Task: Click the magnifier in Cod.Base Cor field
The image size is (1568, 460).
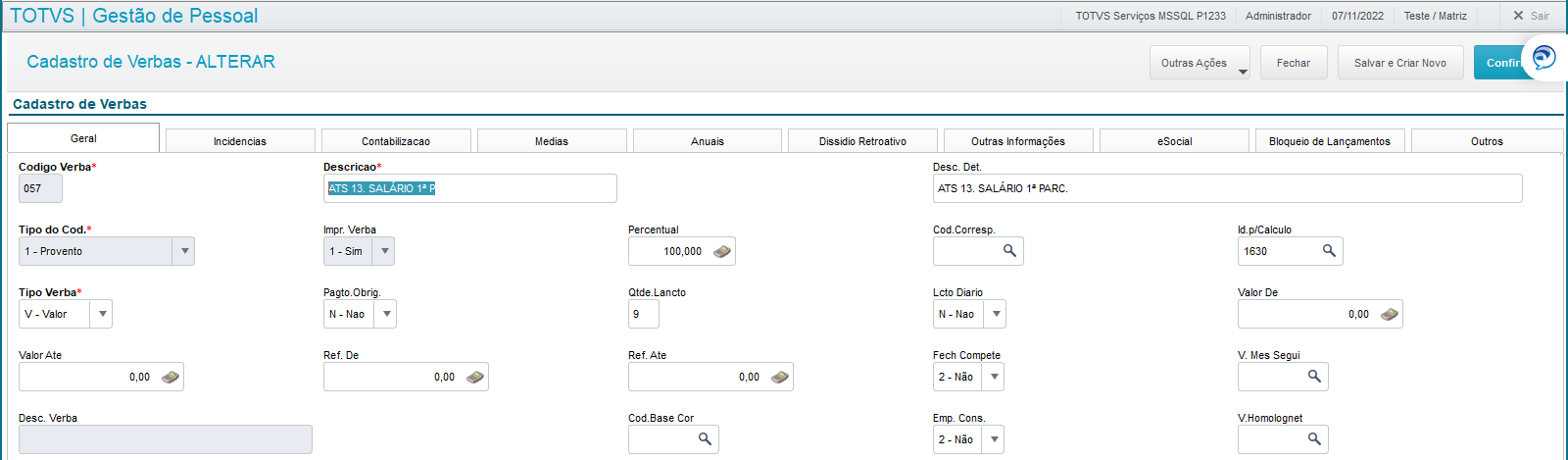Action: tap(705, 439)
